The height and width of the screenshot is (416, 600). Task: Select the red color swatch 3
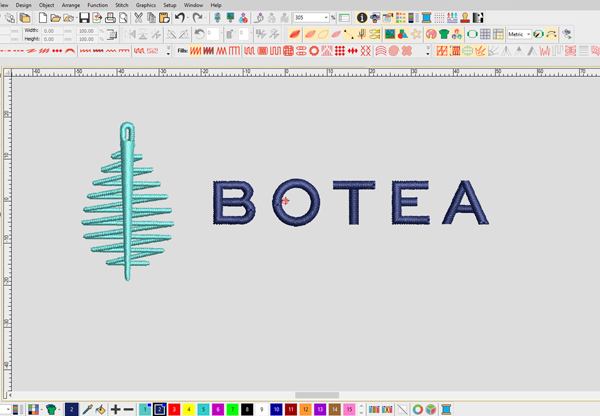tap(174, 409)
